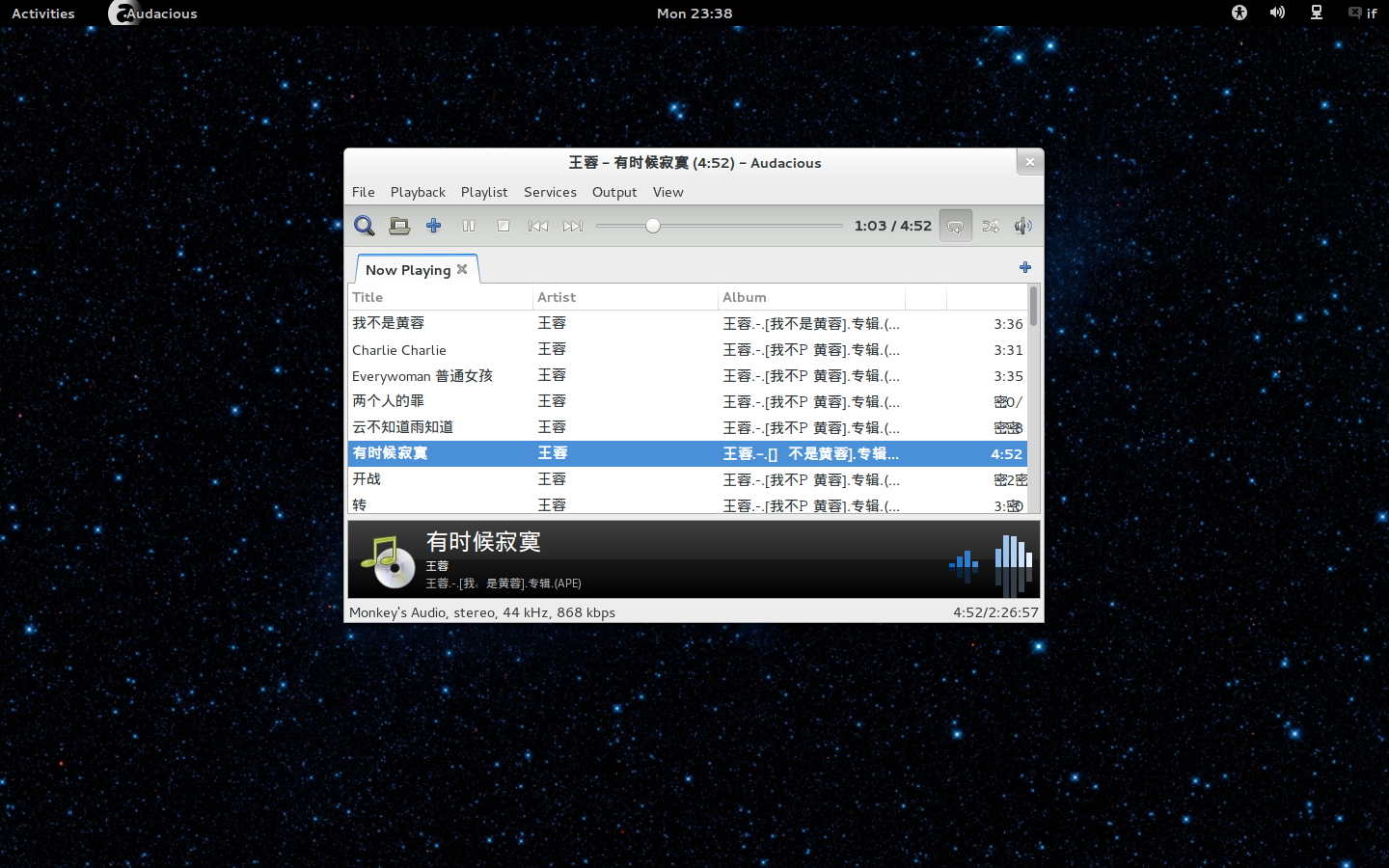Select the song Everywoman 普通女孩

coord(422,375)
